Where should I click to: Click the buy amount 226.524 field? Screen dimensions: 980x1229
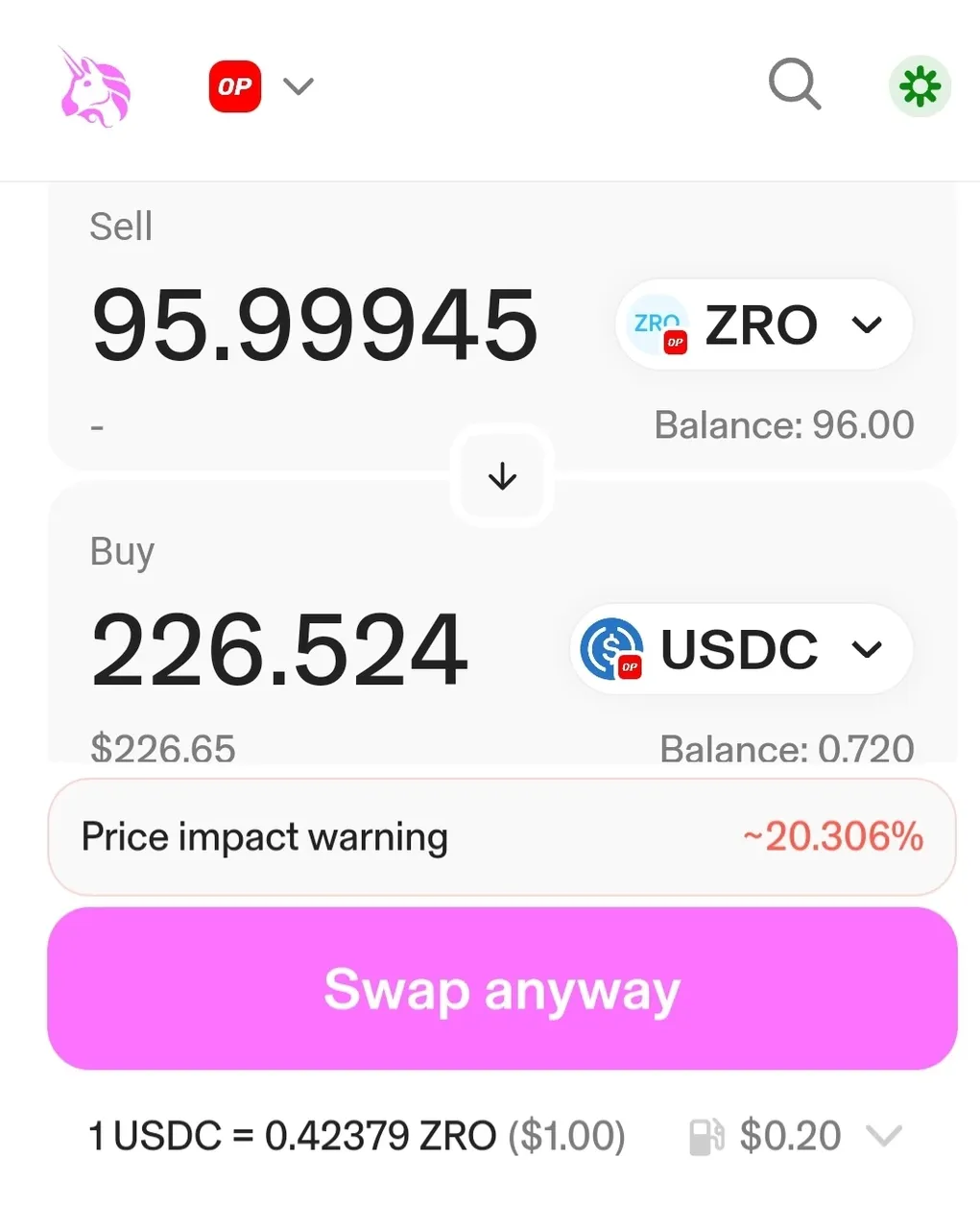pos(279,650)
